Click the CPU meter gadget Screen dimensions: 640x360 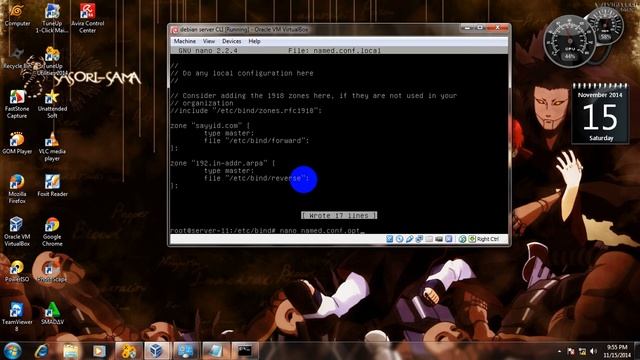point(570,41)
